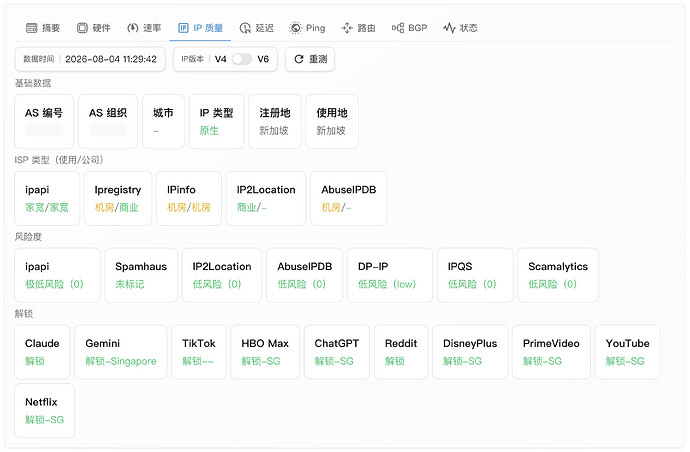Viewport: 690px width, 452px height.
Task: Select the 延迟 tab
Action: click(257, 28)
